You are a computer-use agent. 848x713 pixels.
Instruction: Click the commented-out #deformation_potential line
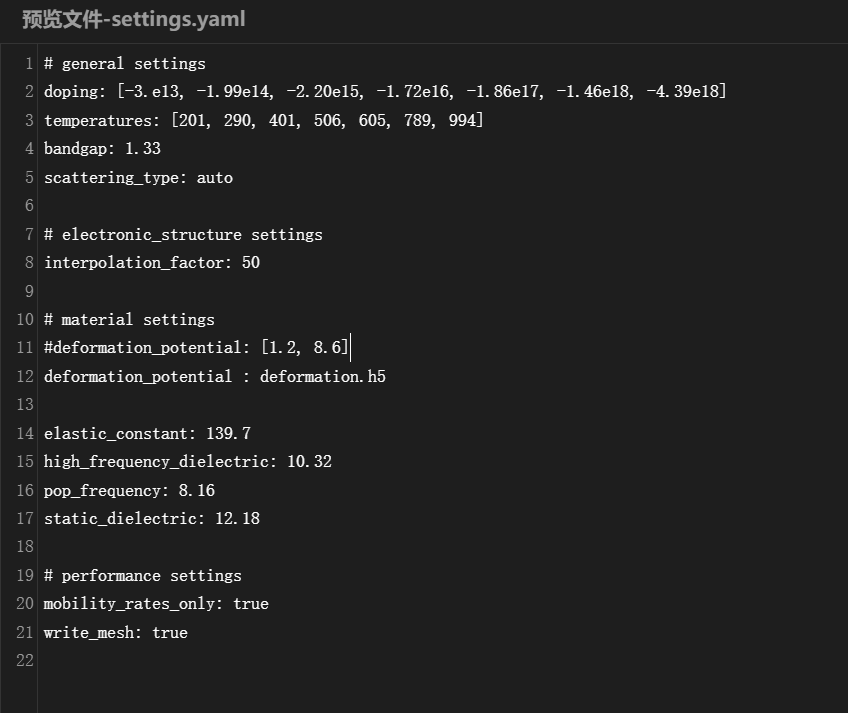[196, 348]
